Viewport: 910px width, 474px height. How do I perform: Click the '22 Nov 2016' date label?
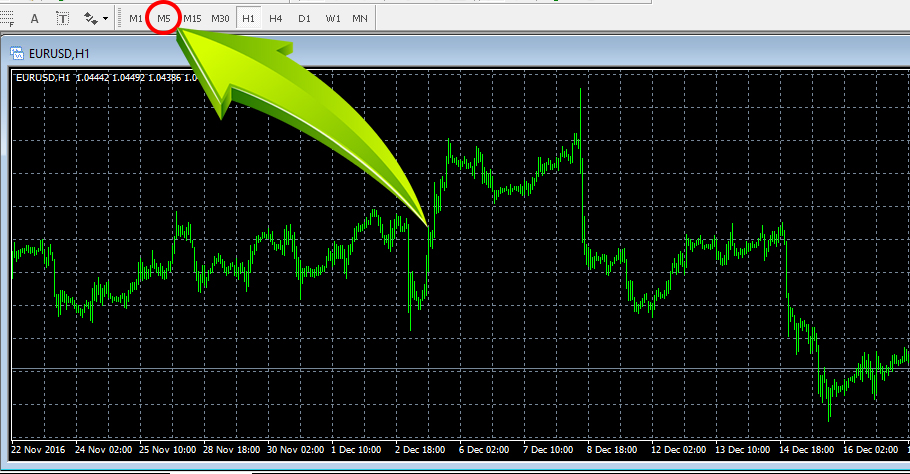point(38,450)
